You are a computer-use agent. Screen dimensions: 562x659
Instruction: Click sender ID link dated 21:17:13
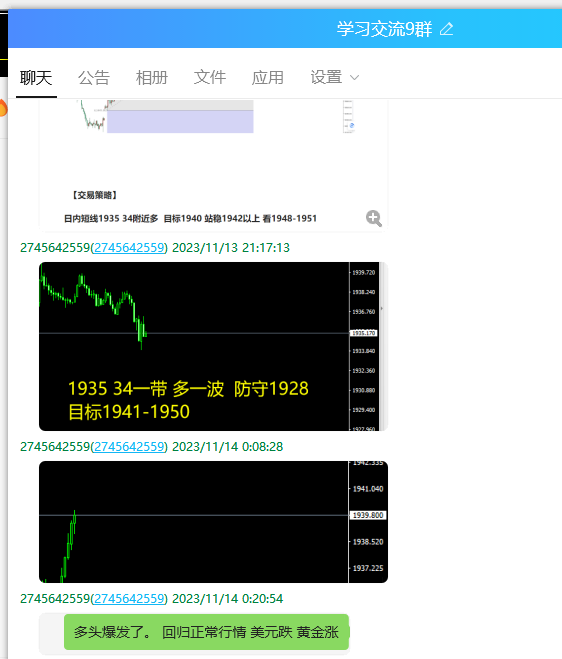point(129,248)
